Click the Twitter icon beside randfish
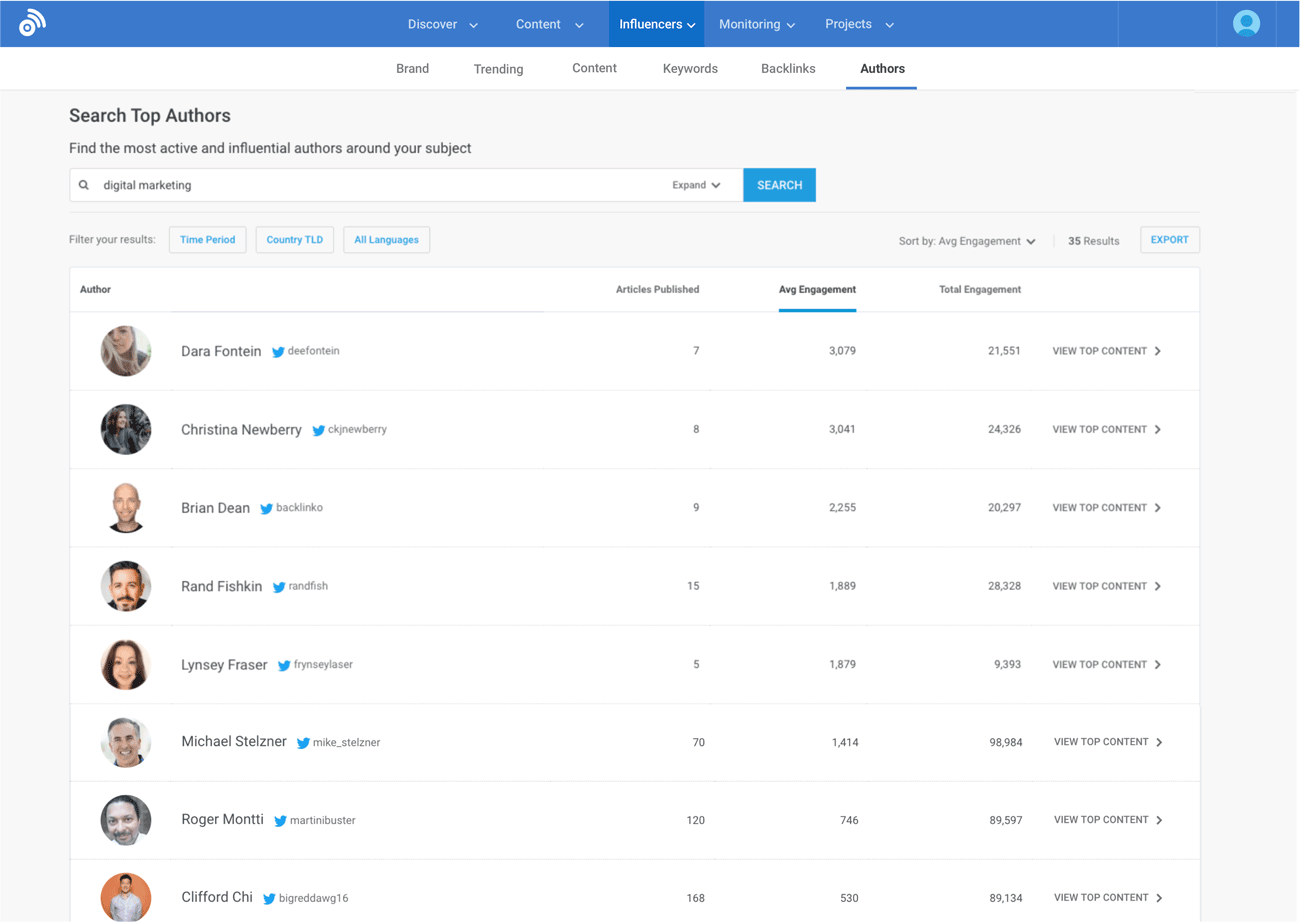 click(278, 586)
